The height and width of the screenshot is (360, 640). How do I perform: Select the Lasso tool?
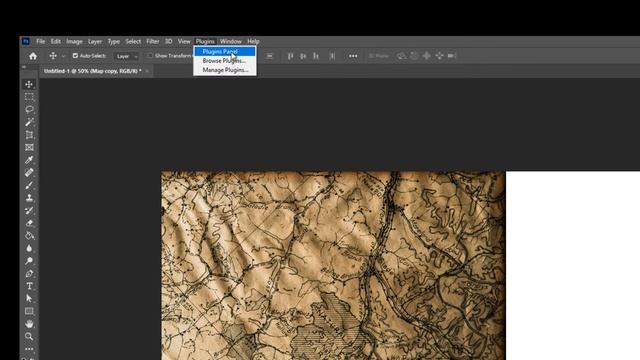29,109
